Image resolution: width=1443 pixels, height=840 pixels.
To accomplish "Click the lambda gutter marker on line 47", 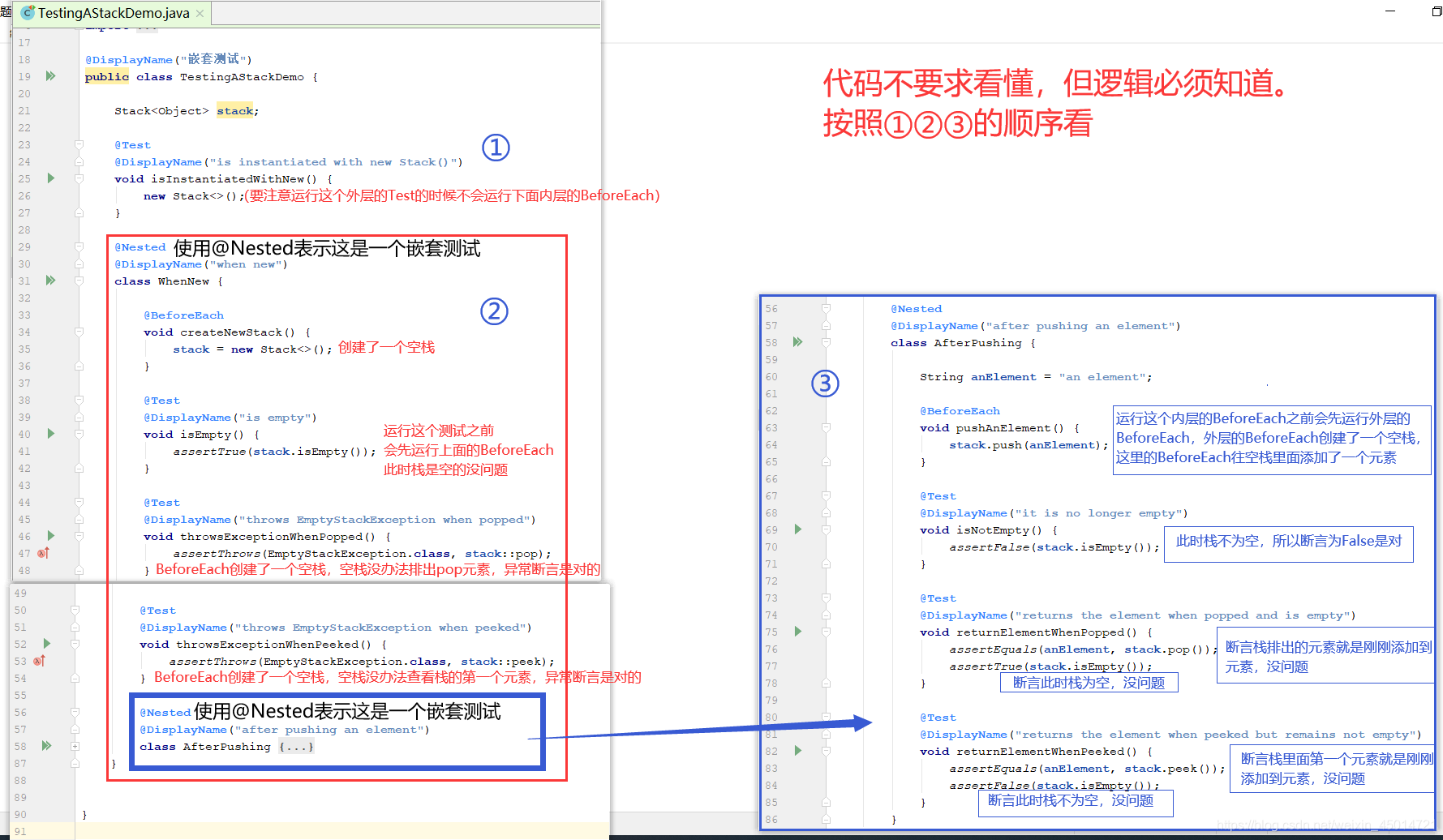I will [43, 553].
